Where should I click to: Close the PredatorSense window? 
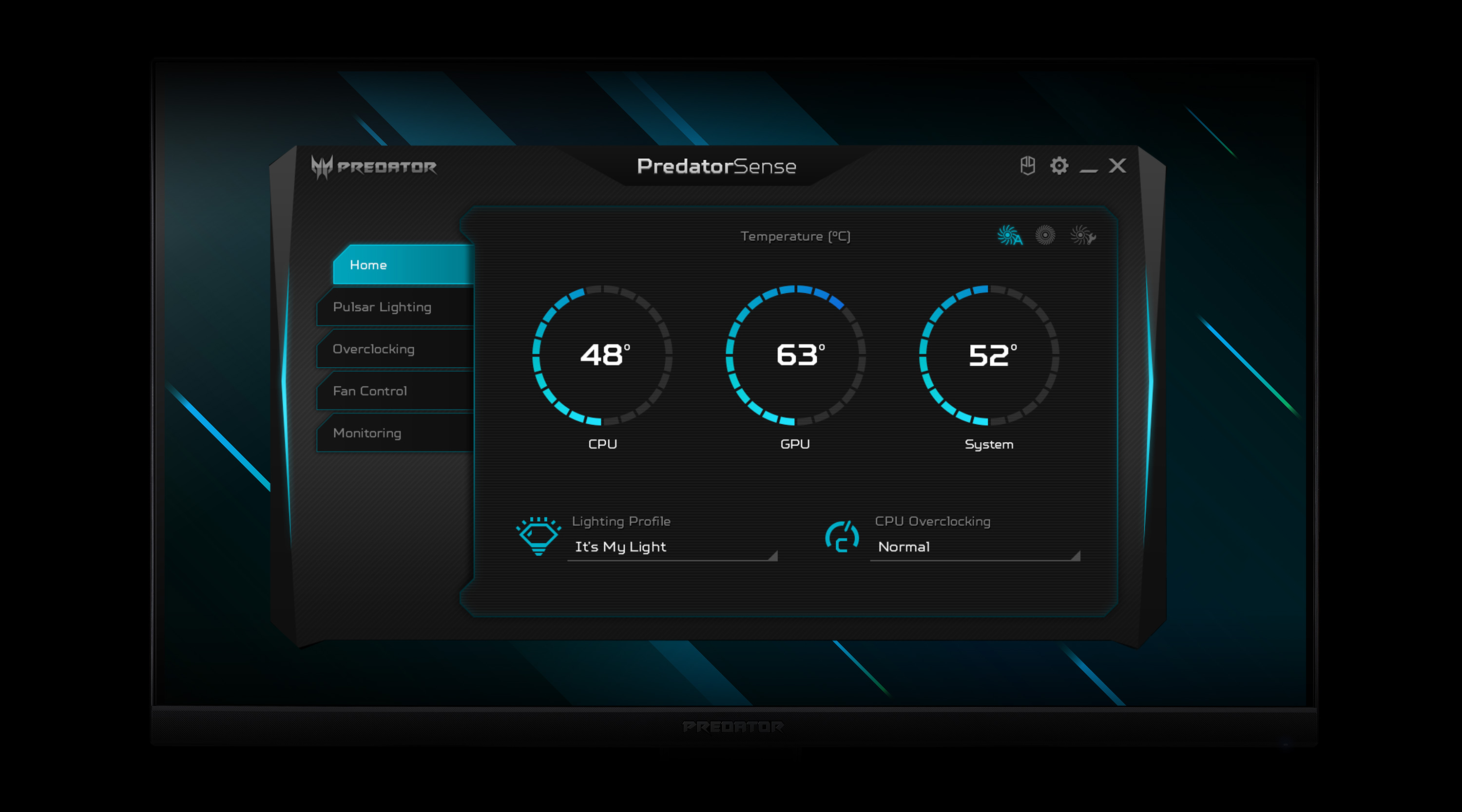[1117, 166]
